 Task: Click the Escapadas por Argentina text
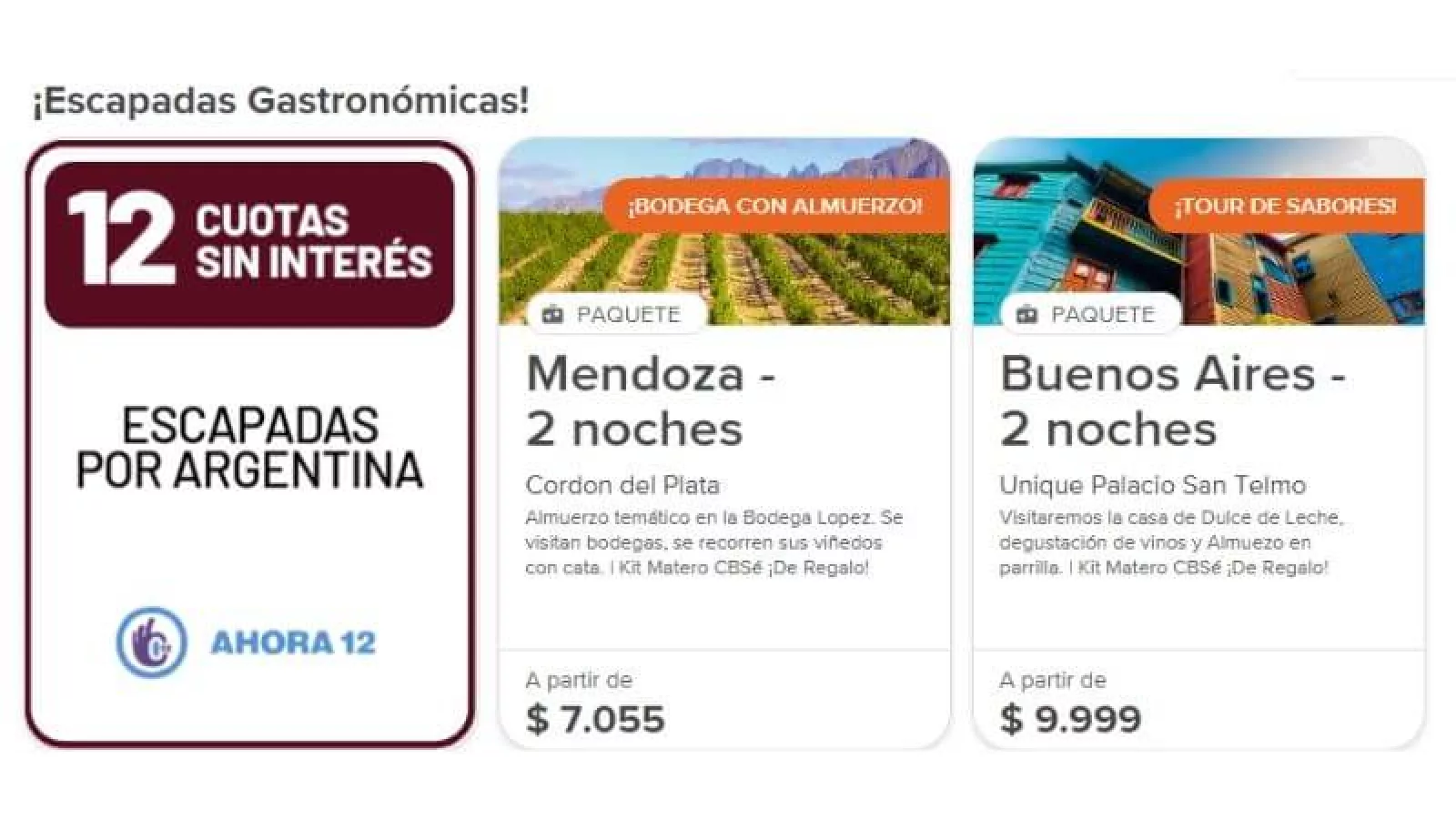pyautogui.click(x=249, y=448)
